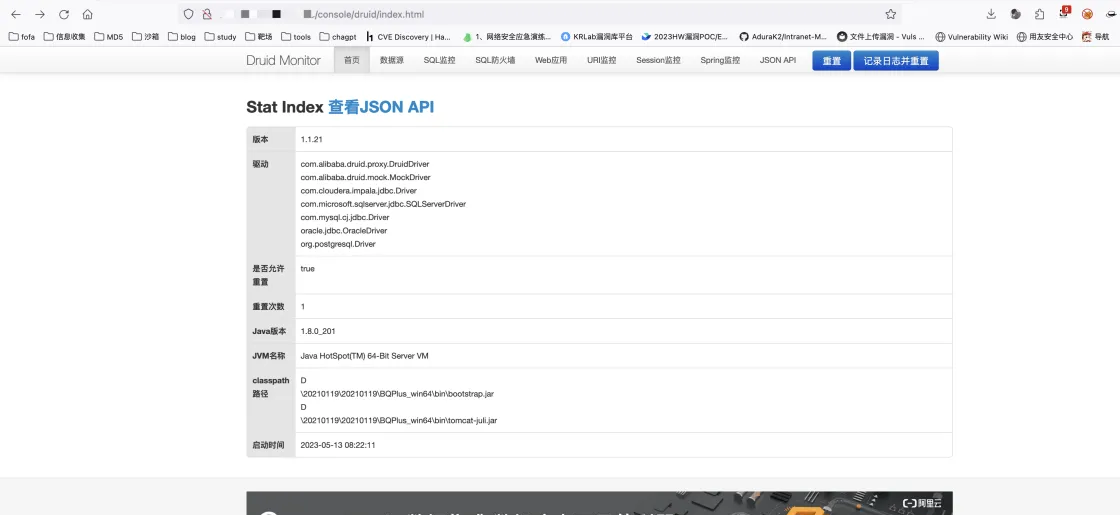Open the CVE Discovery bookmark
1120x515 pixels.
[409, 36]
